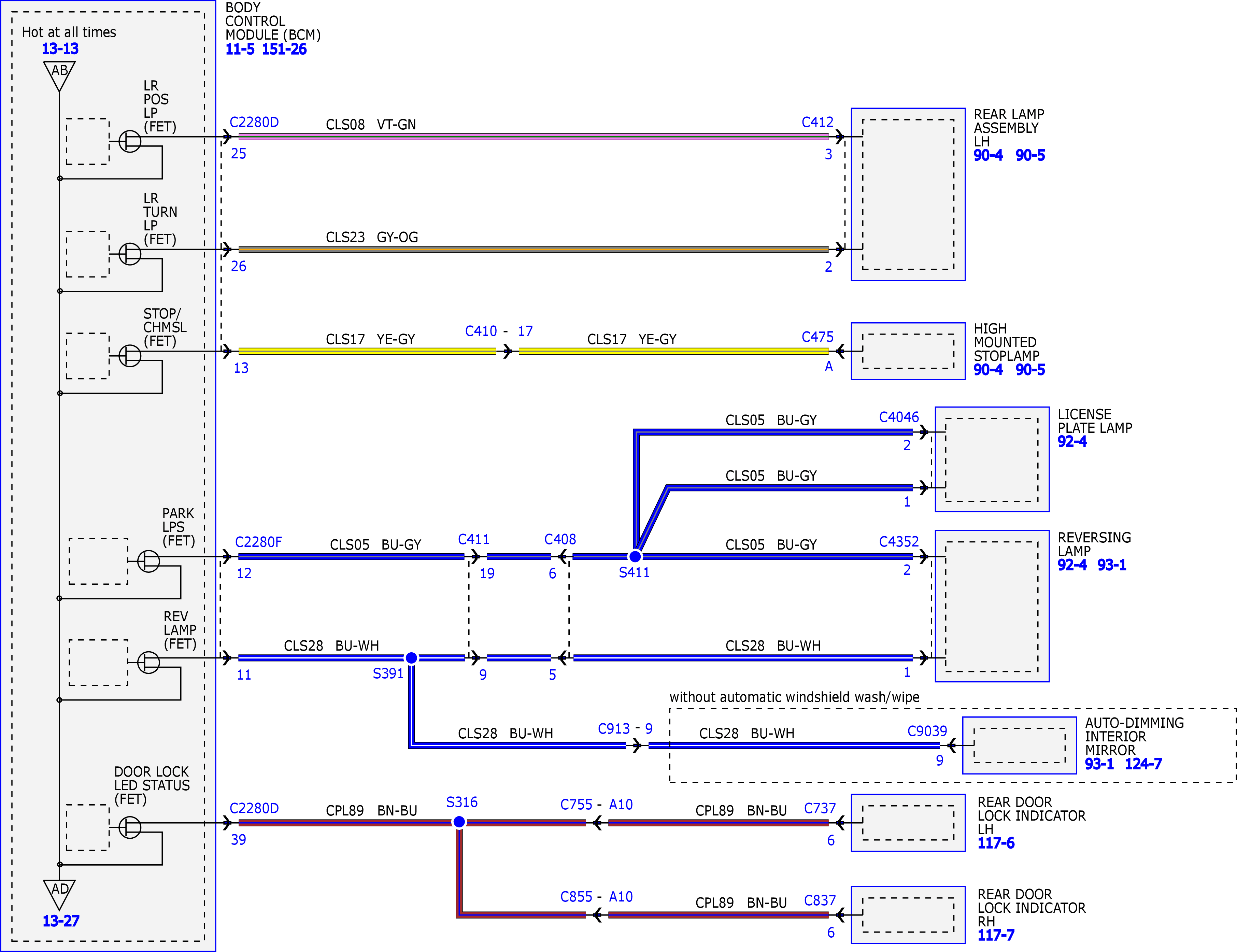Click connector label C2280D at pin 25
Image resolution: width=1237 pixels, height=952 pixels.
(x=254, y=122)
